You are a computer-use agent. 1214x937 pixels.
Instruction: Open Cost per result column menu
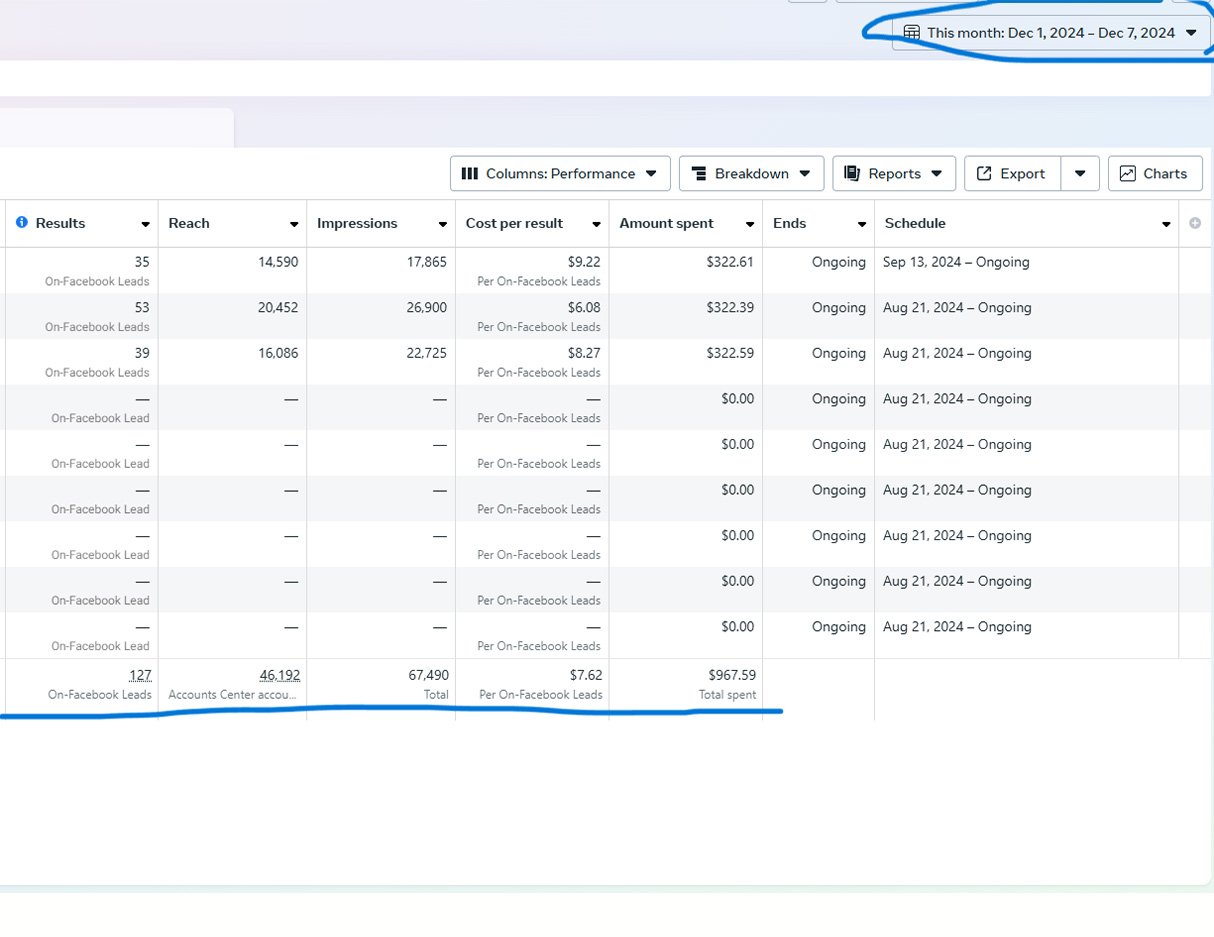tap(597, 224)
